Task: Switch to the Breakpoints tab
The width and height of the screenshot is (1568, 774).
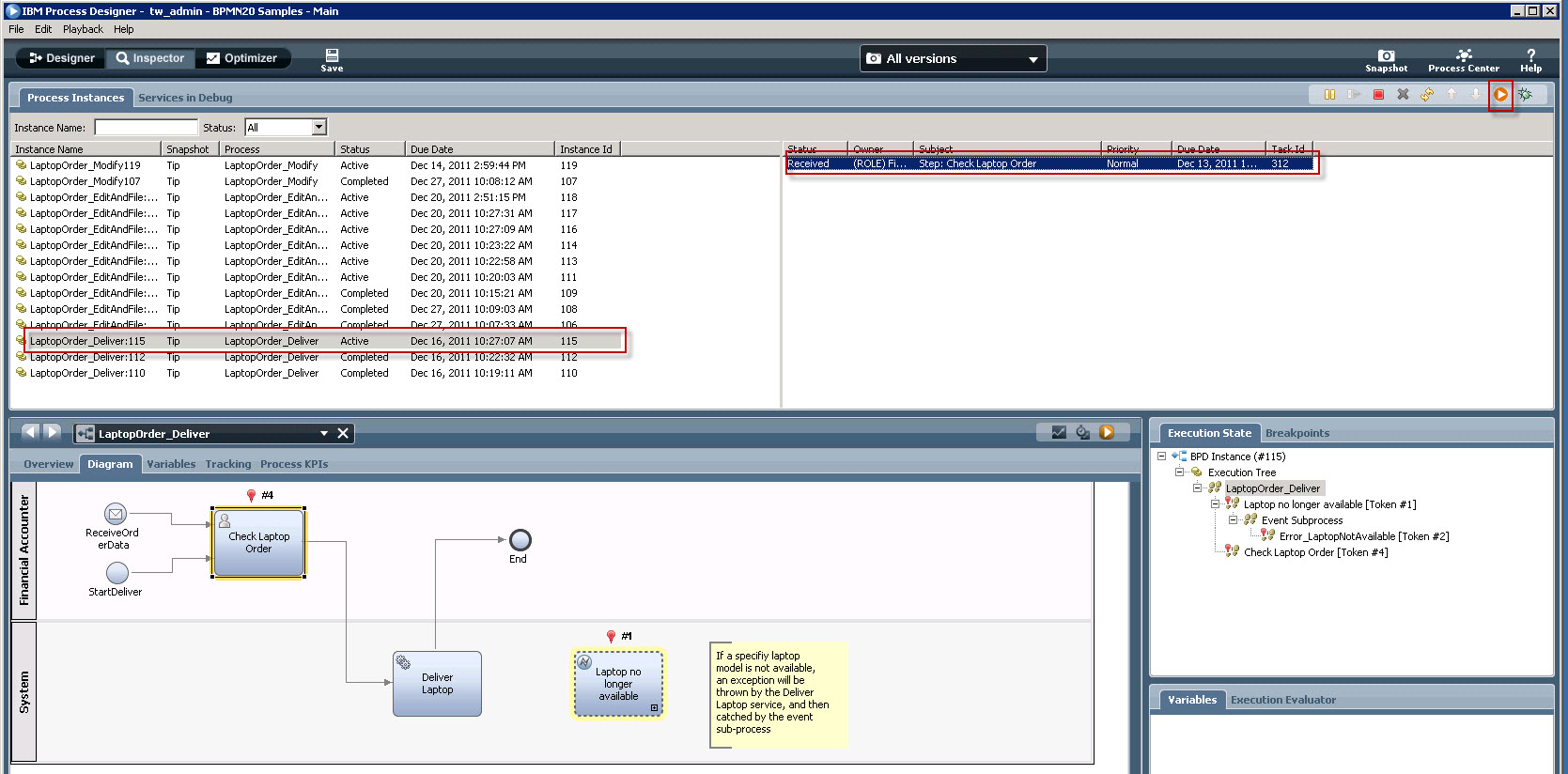Action: pyautogui.click(x=1297, y=433)
